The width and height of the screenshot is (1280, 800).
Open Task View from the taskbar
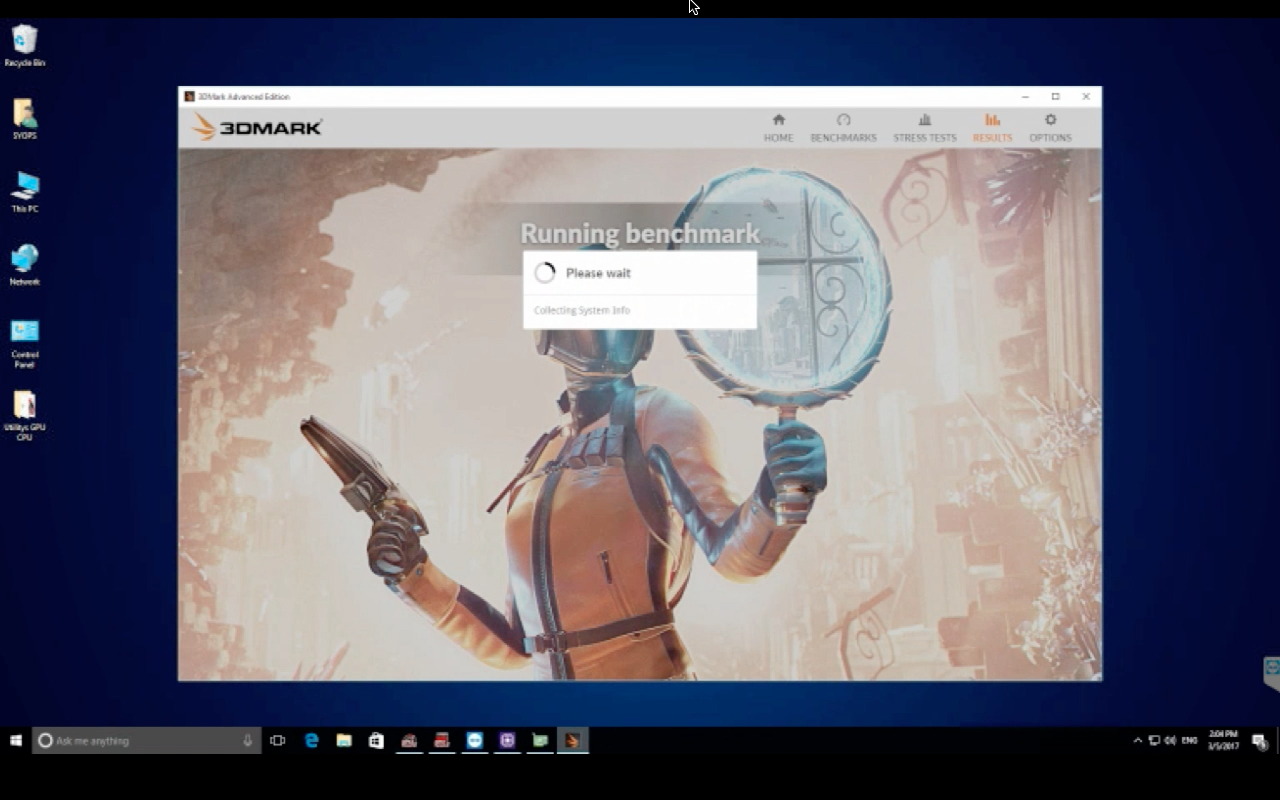pos(278,741)
